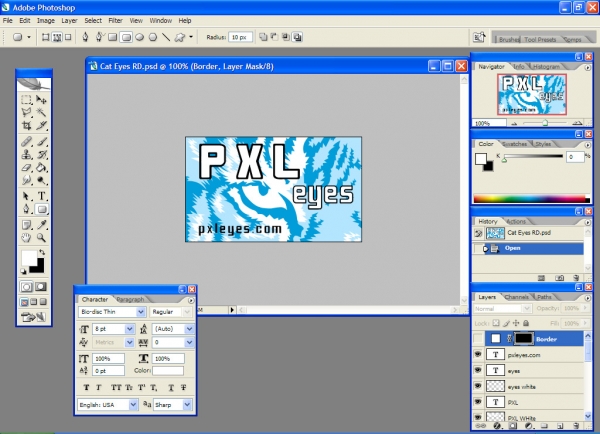Select the Paint Bucket tool
600x434 pixels.
tap(41, 167)
